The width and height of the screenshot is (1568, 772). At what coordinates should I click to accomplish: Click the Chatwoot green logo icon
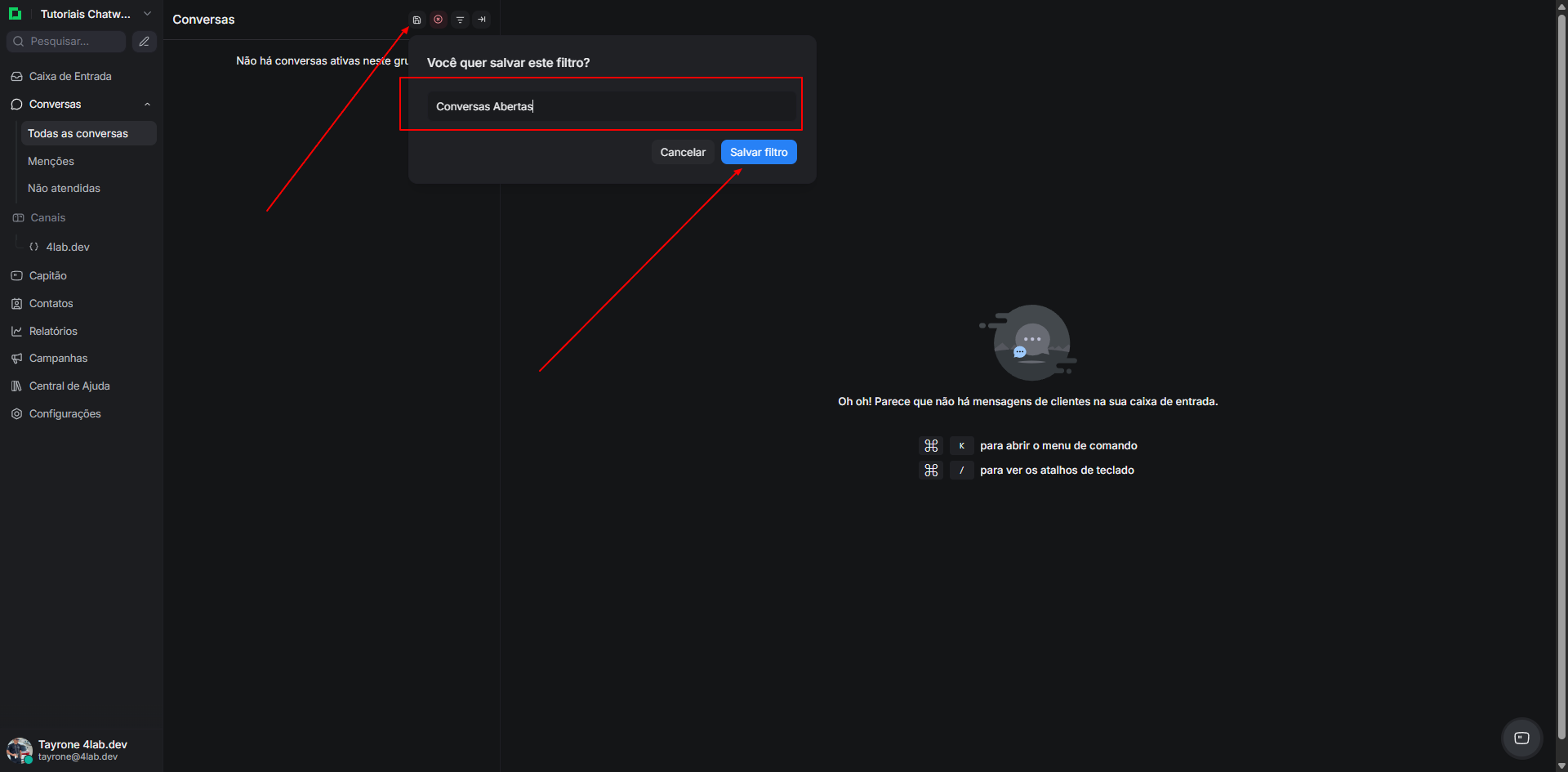[x=15, y=14]
